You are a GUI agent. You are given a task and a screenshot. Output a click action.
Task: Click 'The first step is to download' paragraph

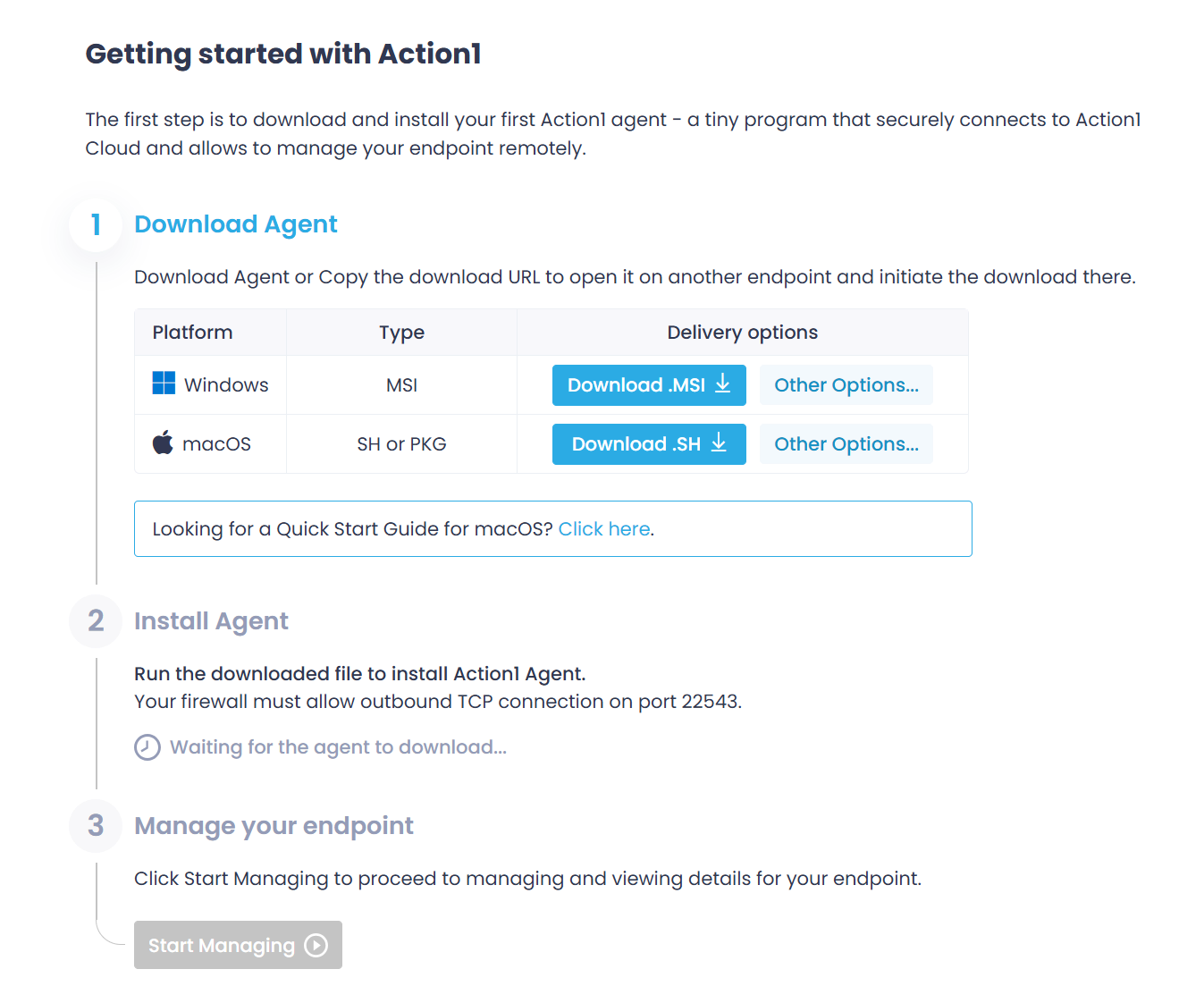point(613,134)
